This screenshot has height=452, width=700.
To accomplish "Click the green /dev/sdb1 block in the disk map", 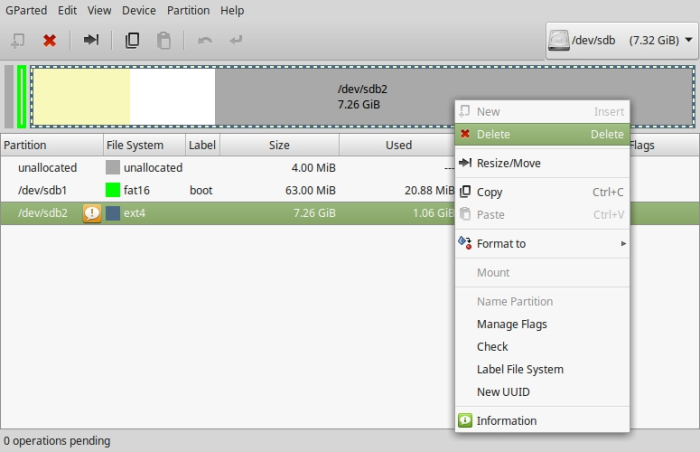I will click(x=21, y=96).
